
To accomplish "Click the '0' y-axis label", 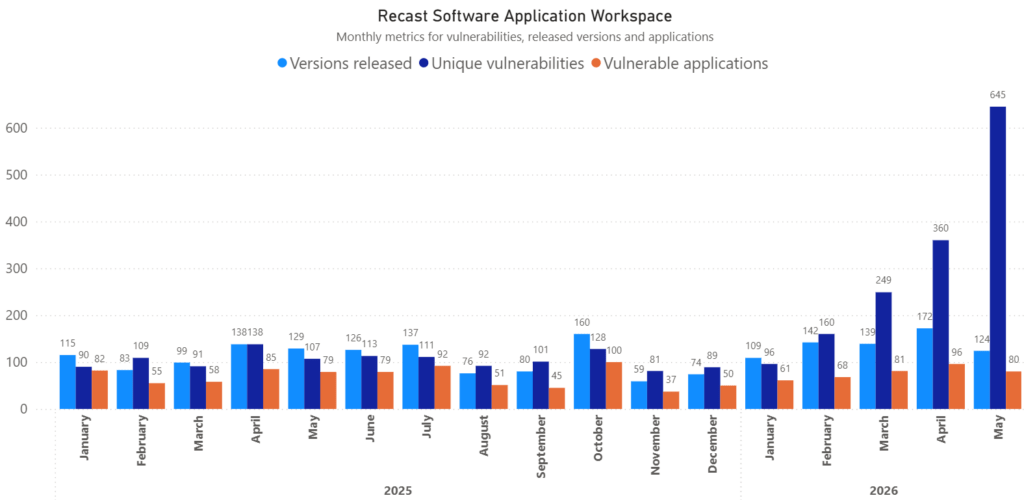I will [22, 409].
